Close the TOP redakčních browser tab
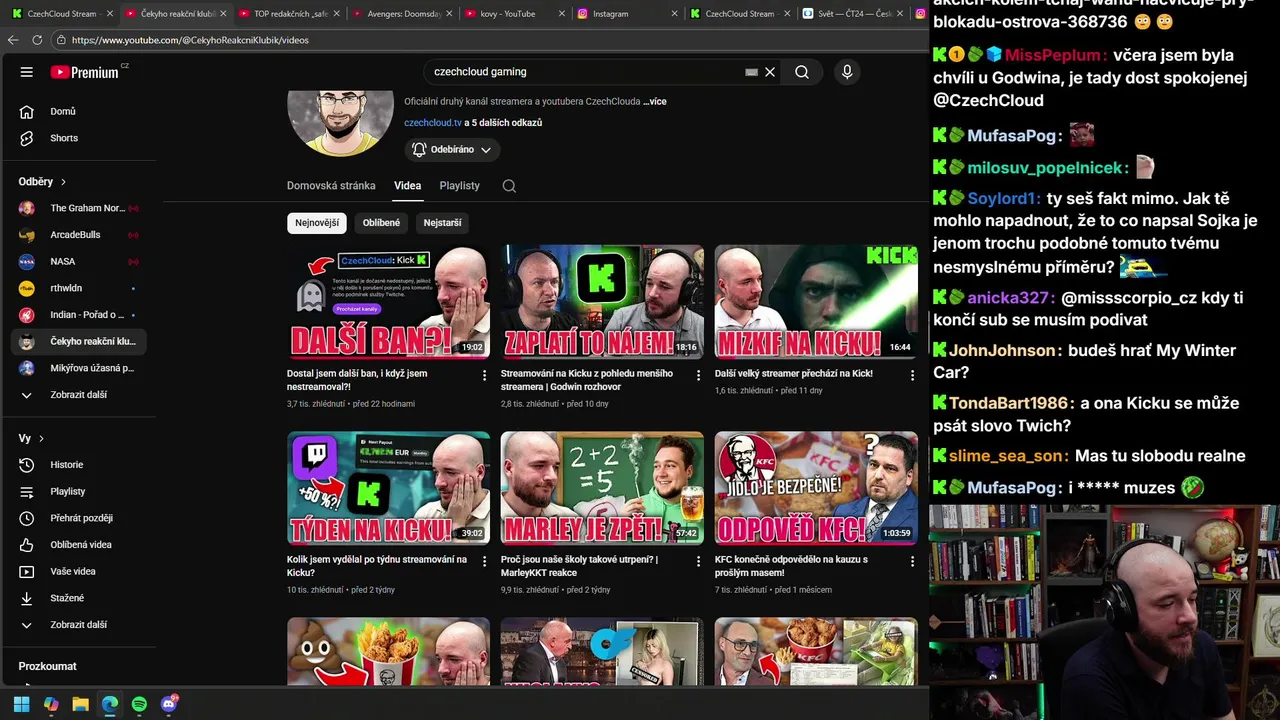 tap(336, 14)
